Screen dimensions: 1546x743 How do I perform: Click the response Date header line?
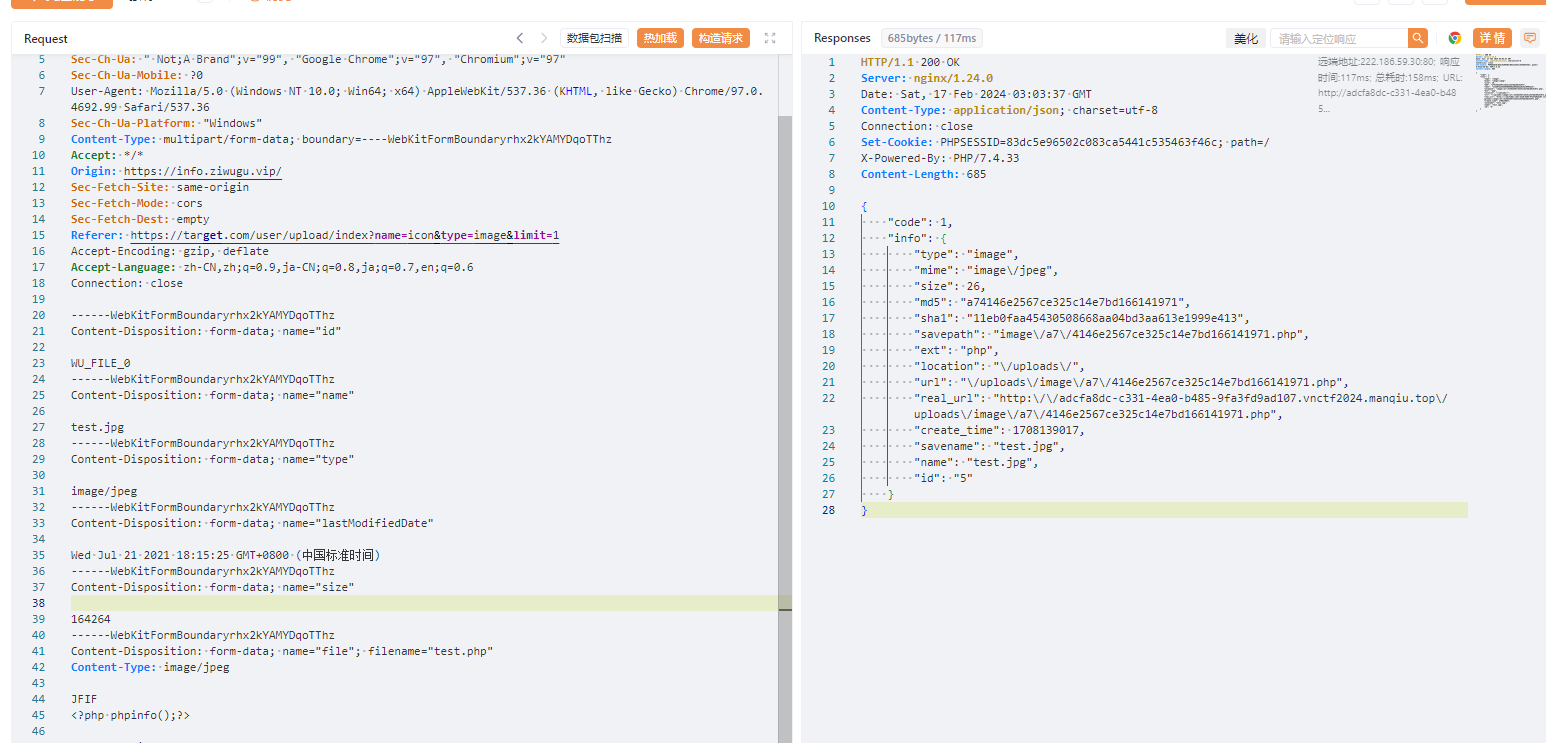click(976, 94)
